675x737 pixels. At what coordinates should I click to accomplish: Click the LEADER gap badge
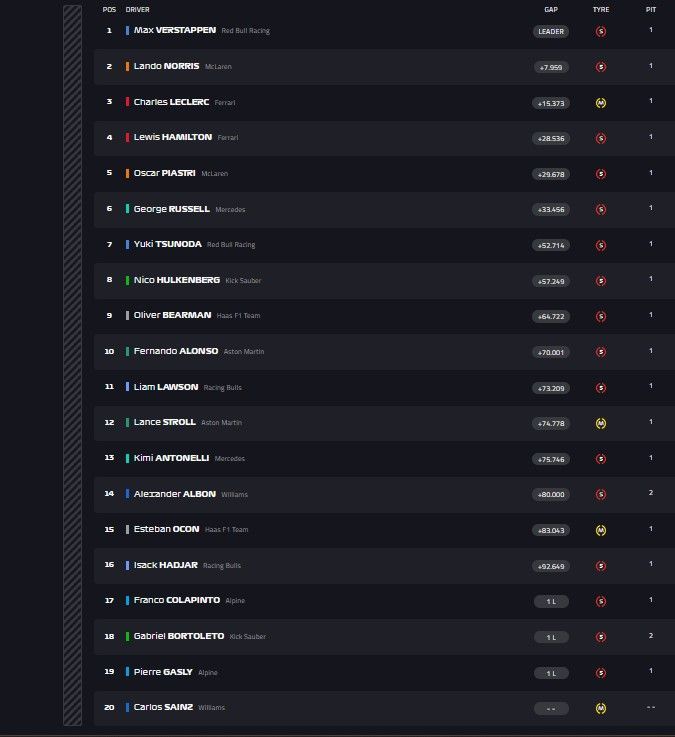pyautogui.click(x=551, y=31)
